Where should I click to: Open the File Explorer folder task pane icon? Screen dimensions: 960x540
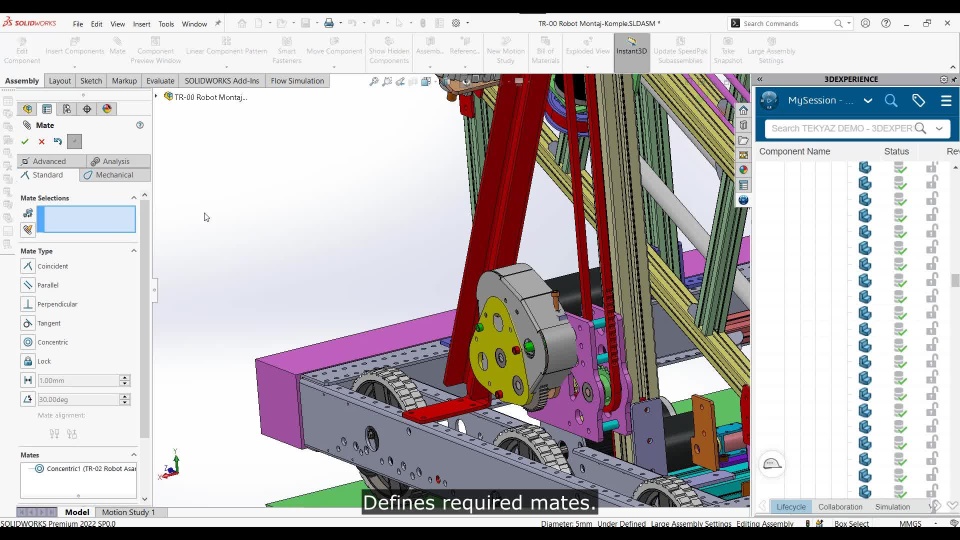[743, 140]
